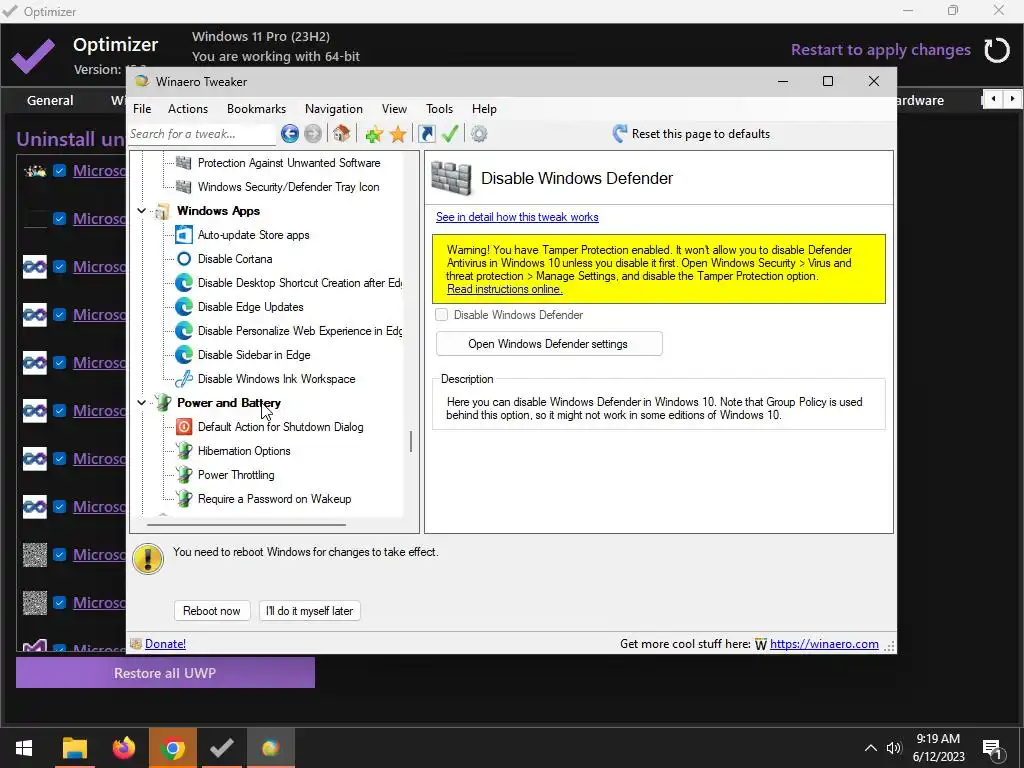Open the Actions menu

pyautogui.click(x=188, y=109)
